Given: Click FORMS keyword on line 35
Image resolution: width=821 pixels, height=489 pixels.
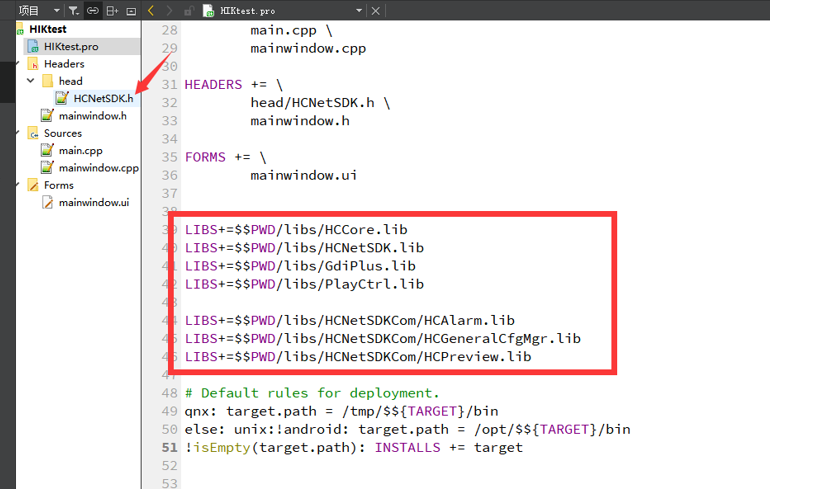Looking at the screenshot, I should pyautogui.click(x=205, y=157).
